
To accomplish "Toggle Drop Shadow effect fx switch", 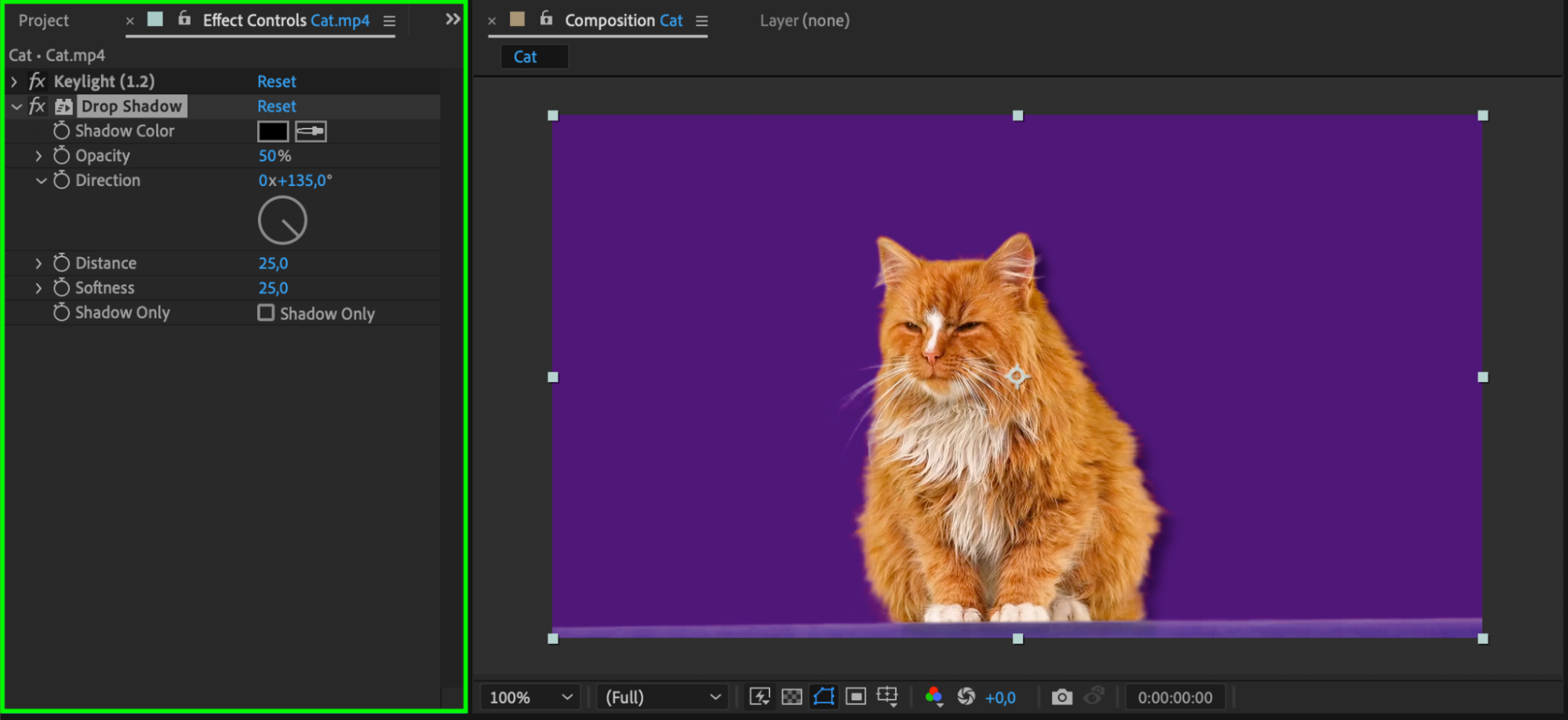I will (37, 106).
